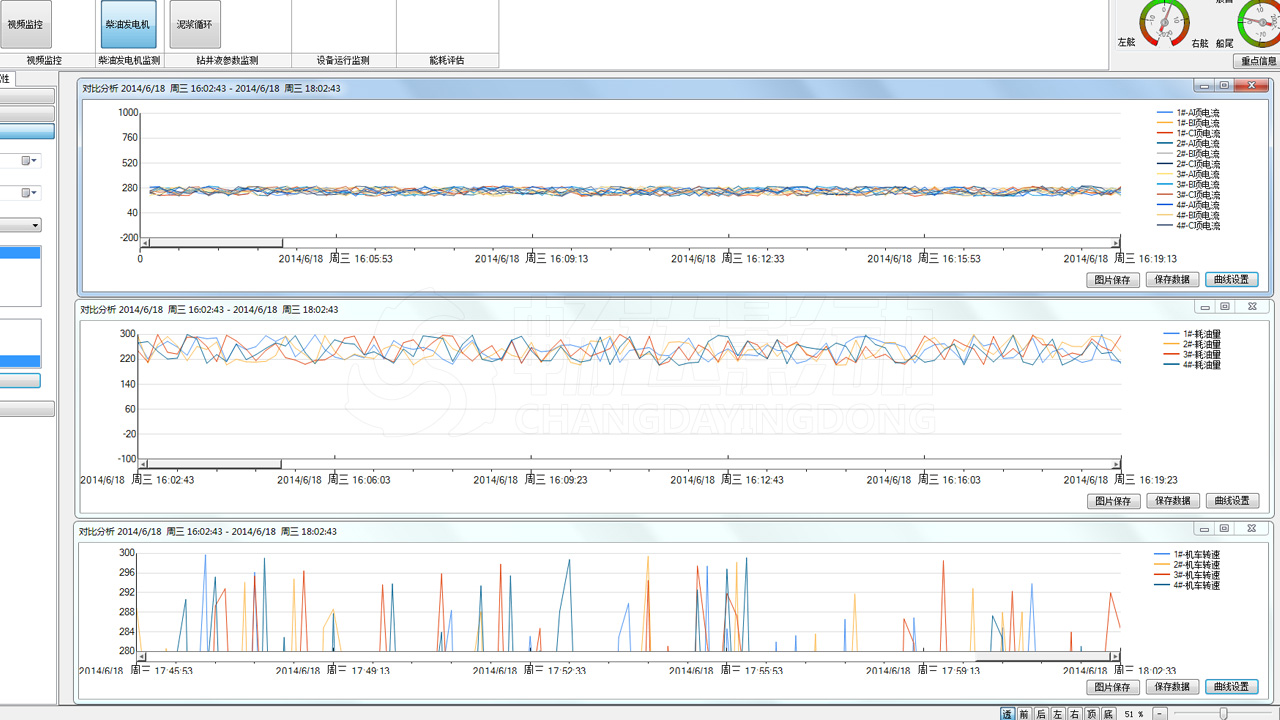The image size is (1280, 720).
Task: Click the zoom slider handle
Action: coord(1222,714)
